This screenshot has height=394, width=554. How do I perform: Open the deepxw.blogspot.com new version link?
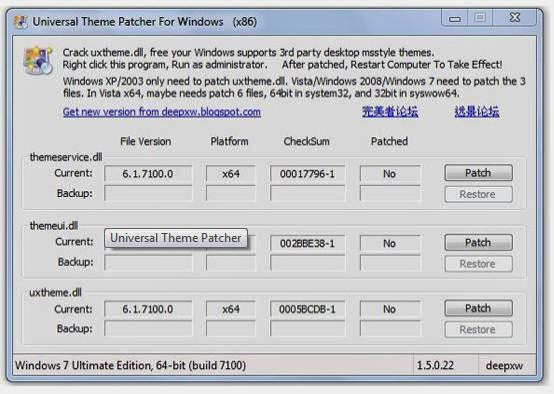click(x=162, y=112)
